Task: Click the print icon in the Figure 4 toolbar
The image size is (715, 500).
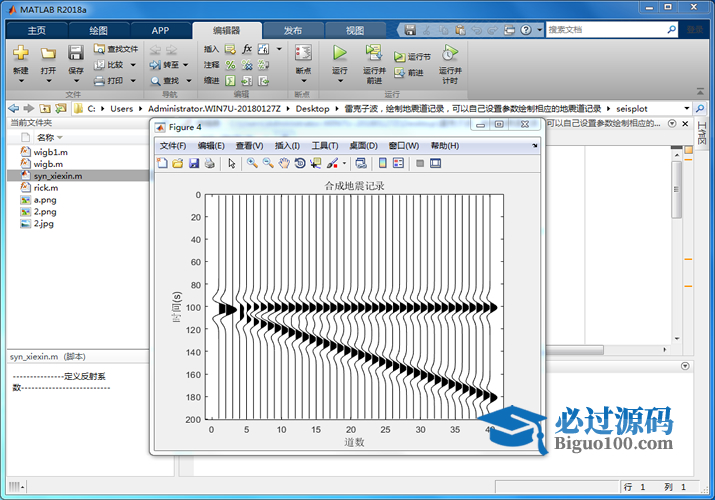Action: pyautogui.click(x=209, y=163)
